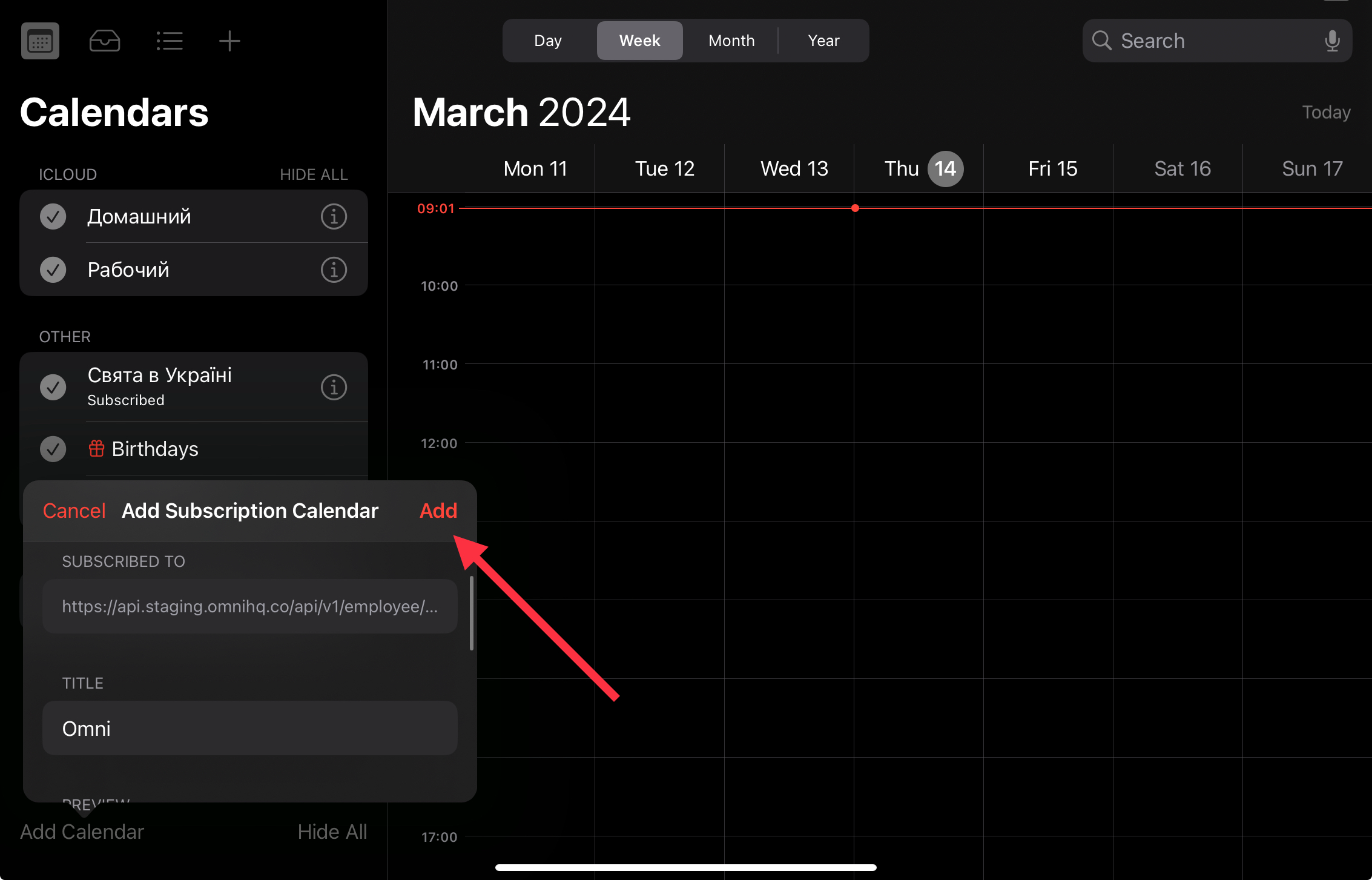Viewport: 1372px width, 880px height.
Task: Tap the microphone icon in the search field
Action: pyautogui.click(x=1332, y=41)
